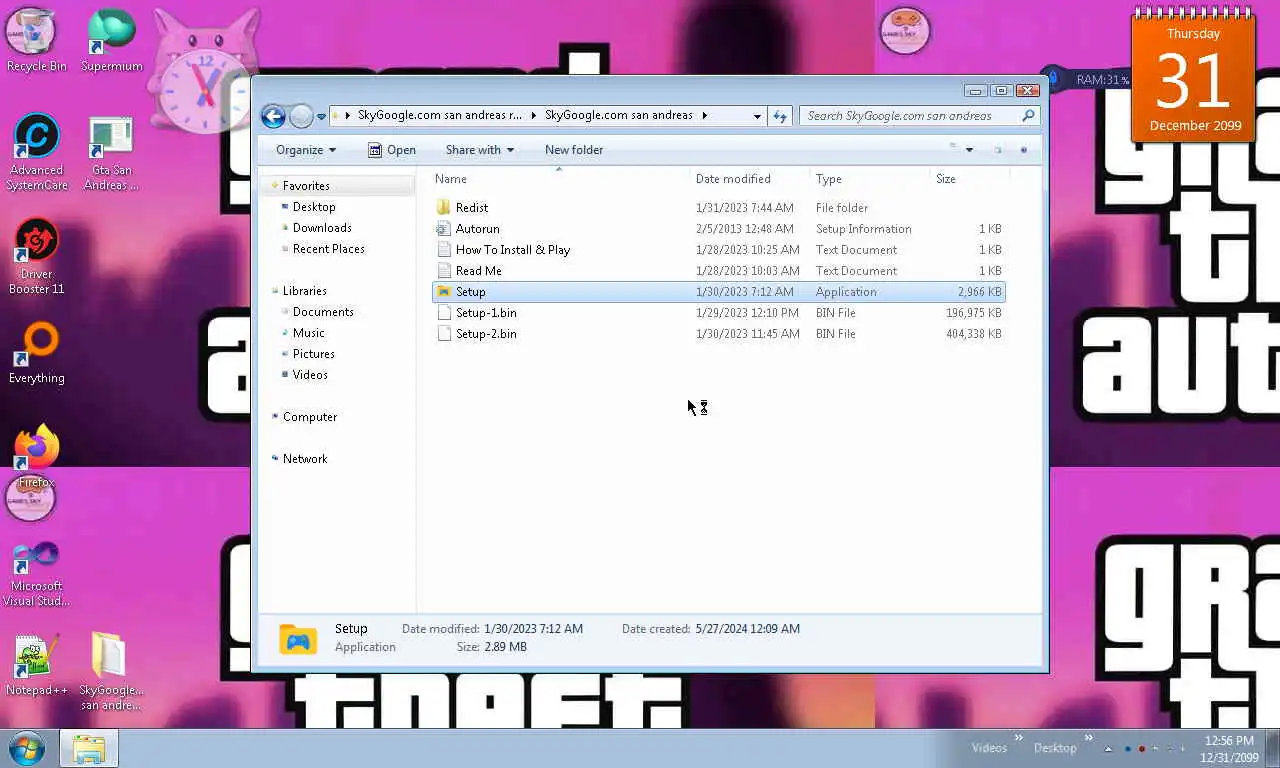
Task: Open the Windows Start button
Action: click(x=27, y=748)
